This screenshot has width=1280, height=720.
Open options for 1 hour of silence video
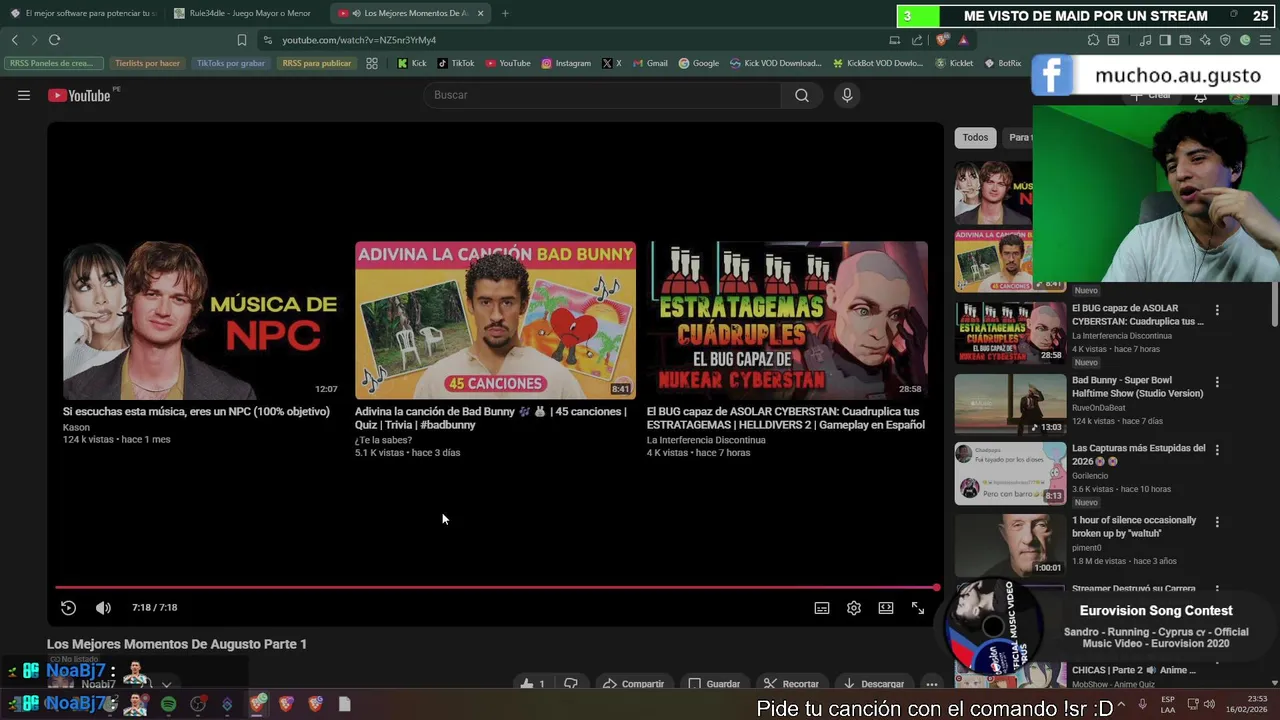[1217, 522]
